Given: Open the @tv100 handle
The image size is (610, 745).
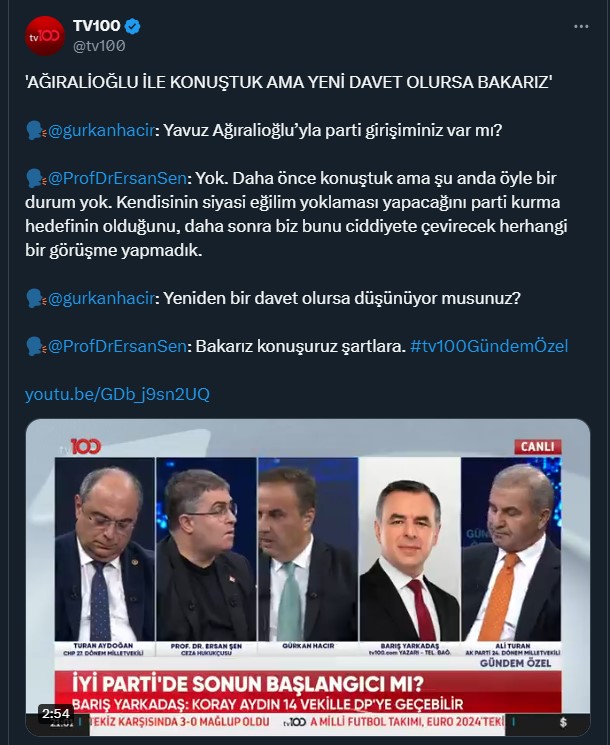Looking at the screenshot, I should coord(99,46).
